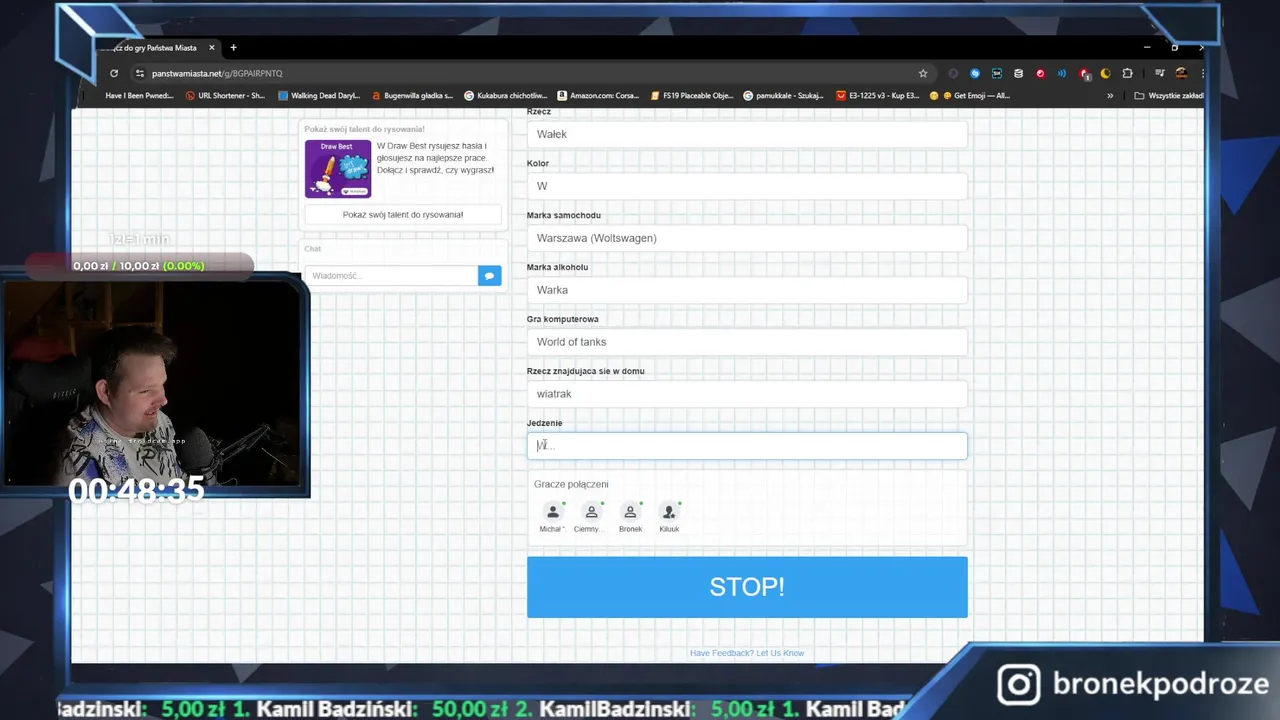The image size is (1280, 720).
Task: Click the chat Wiadomość input box
Action: (x=391, y=276)
